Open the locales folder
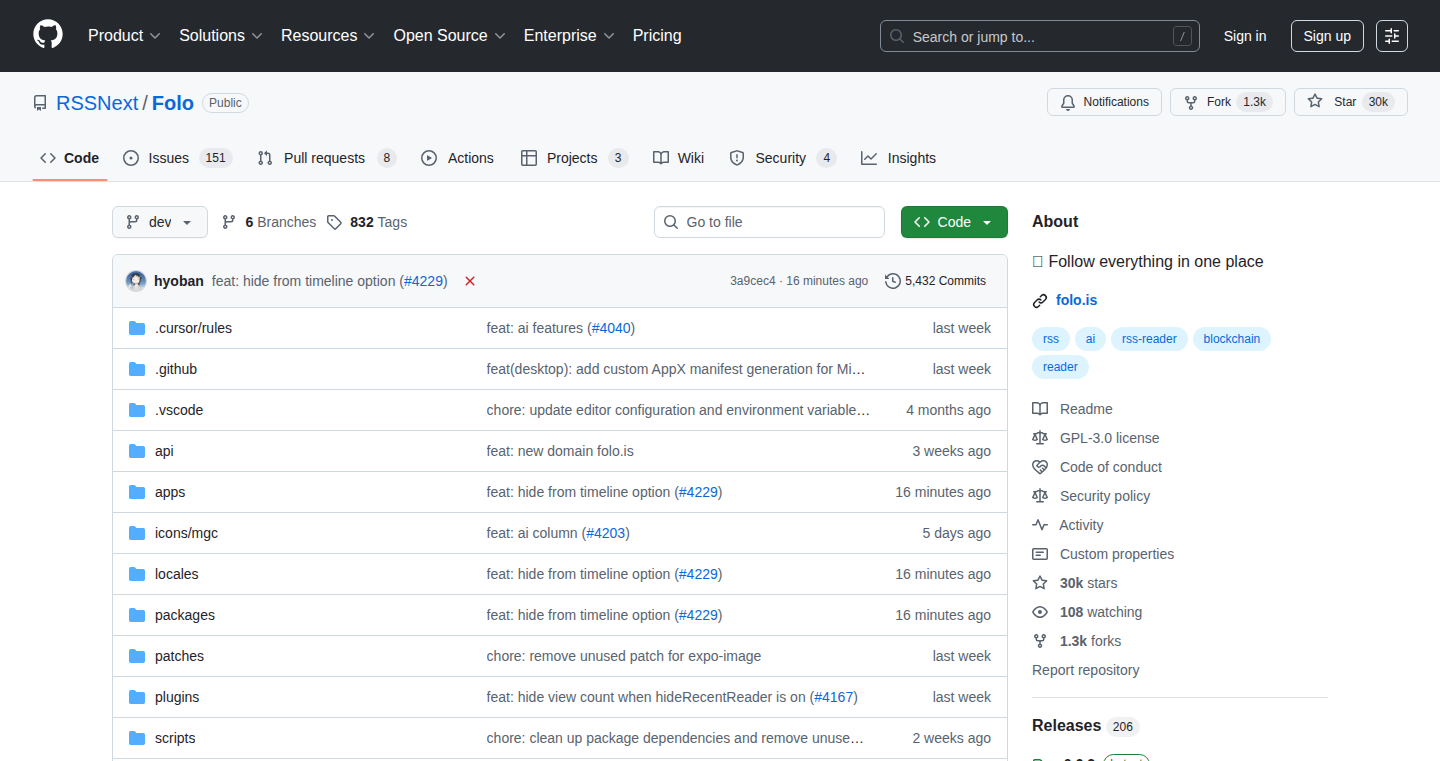 click(x=177, y=574)
